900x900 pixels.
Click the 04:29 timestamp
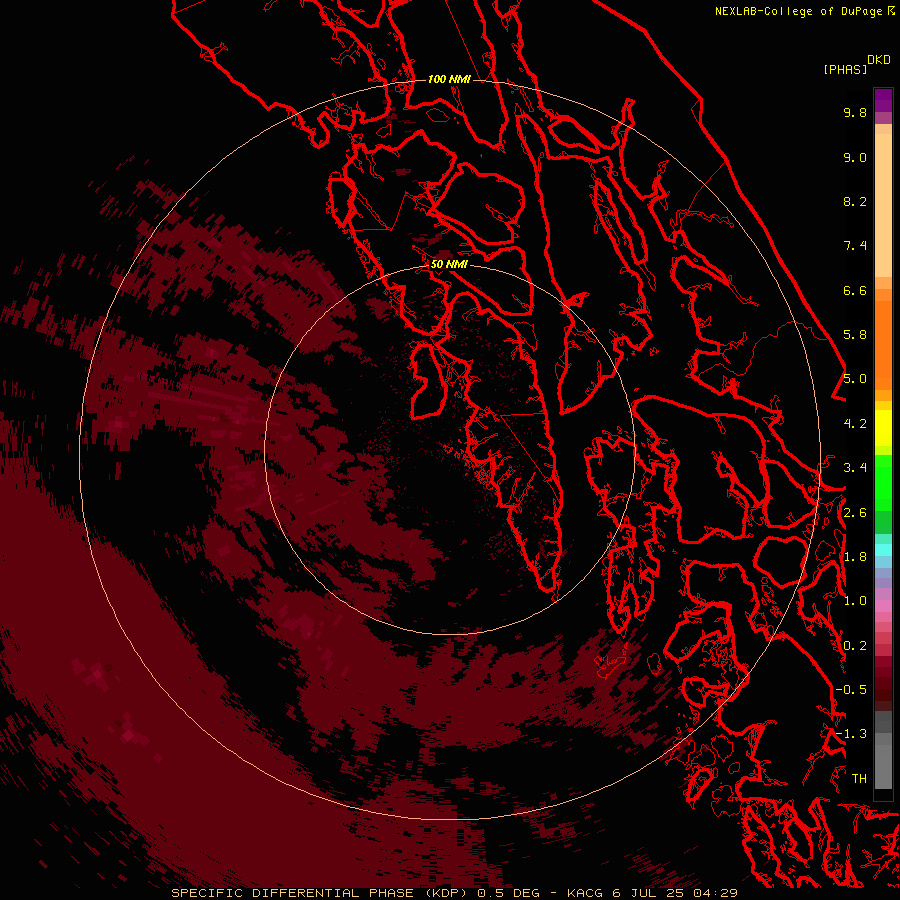[x=715, y=893]
